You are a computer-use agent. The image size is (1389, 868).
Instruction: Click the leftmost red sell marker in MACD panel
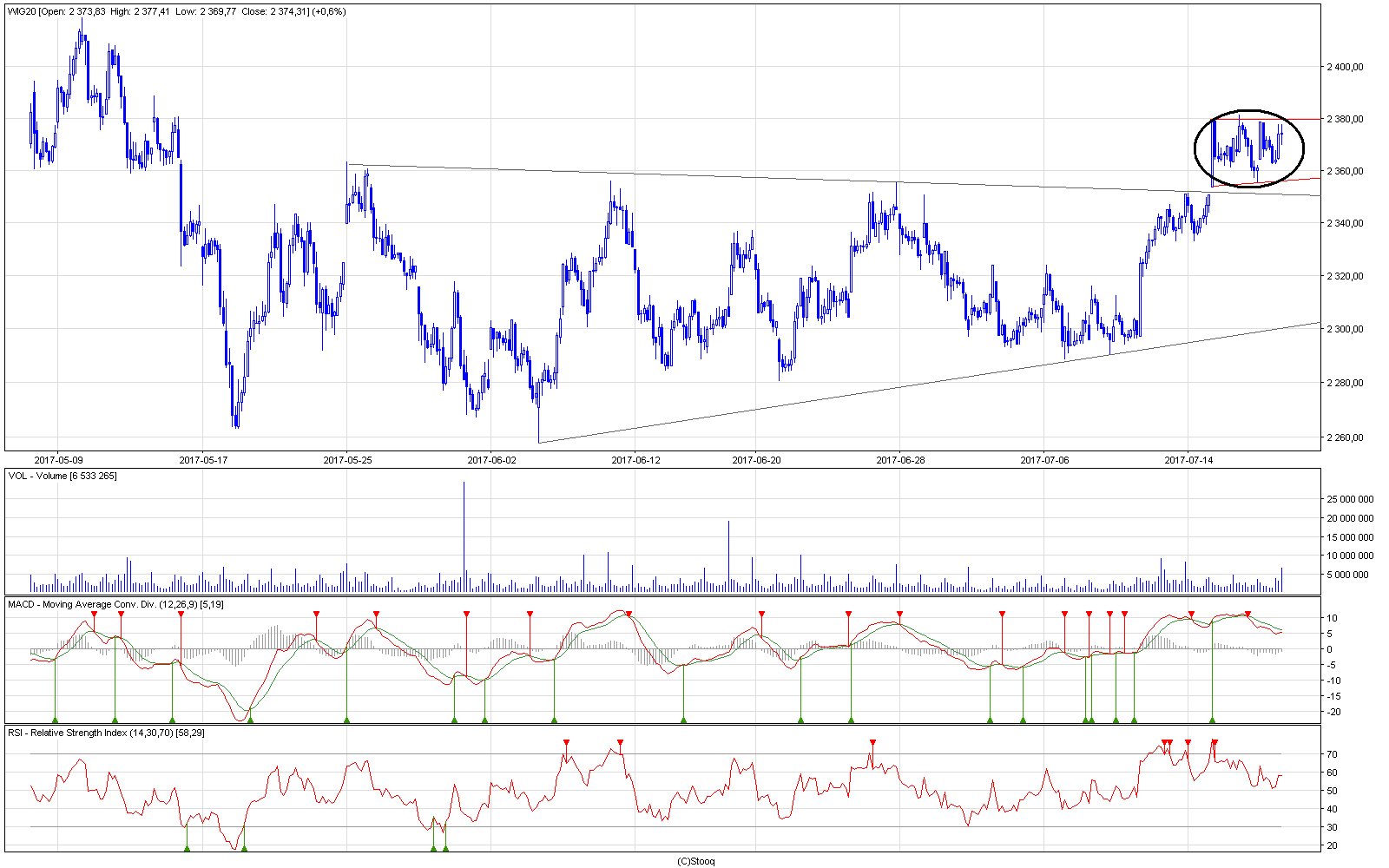click(94, 615)
